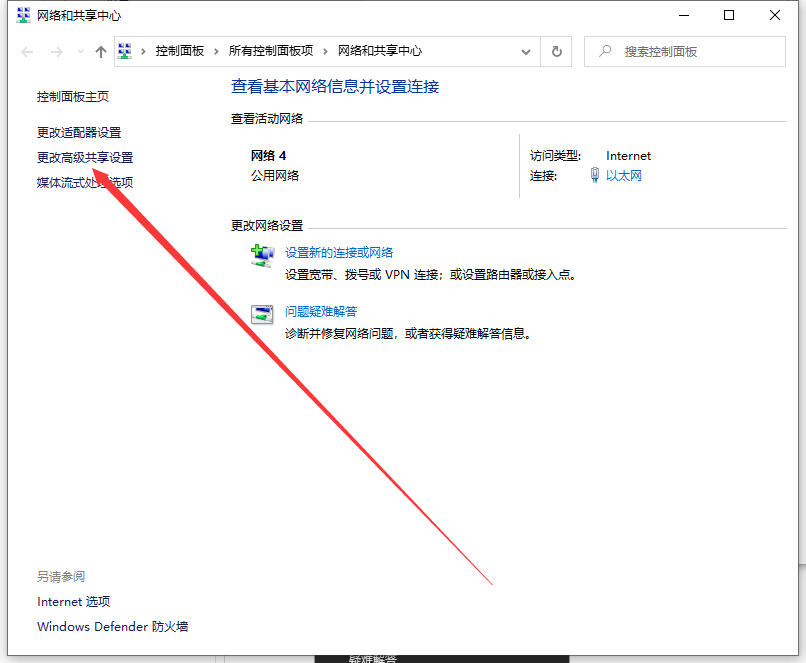Screen dimensions: 806x663
Task: Open Internet 选项 under 另请参阅
Action: [74, 602]
